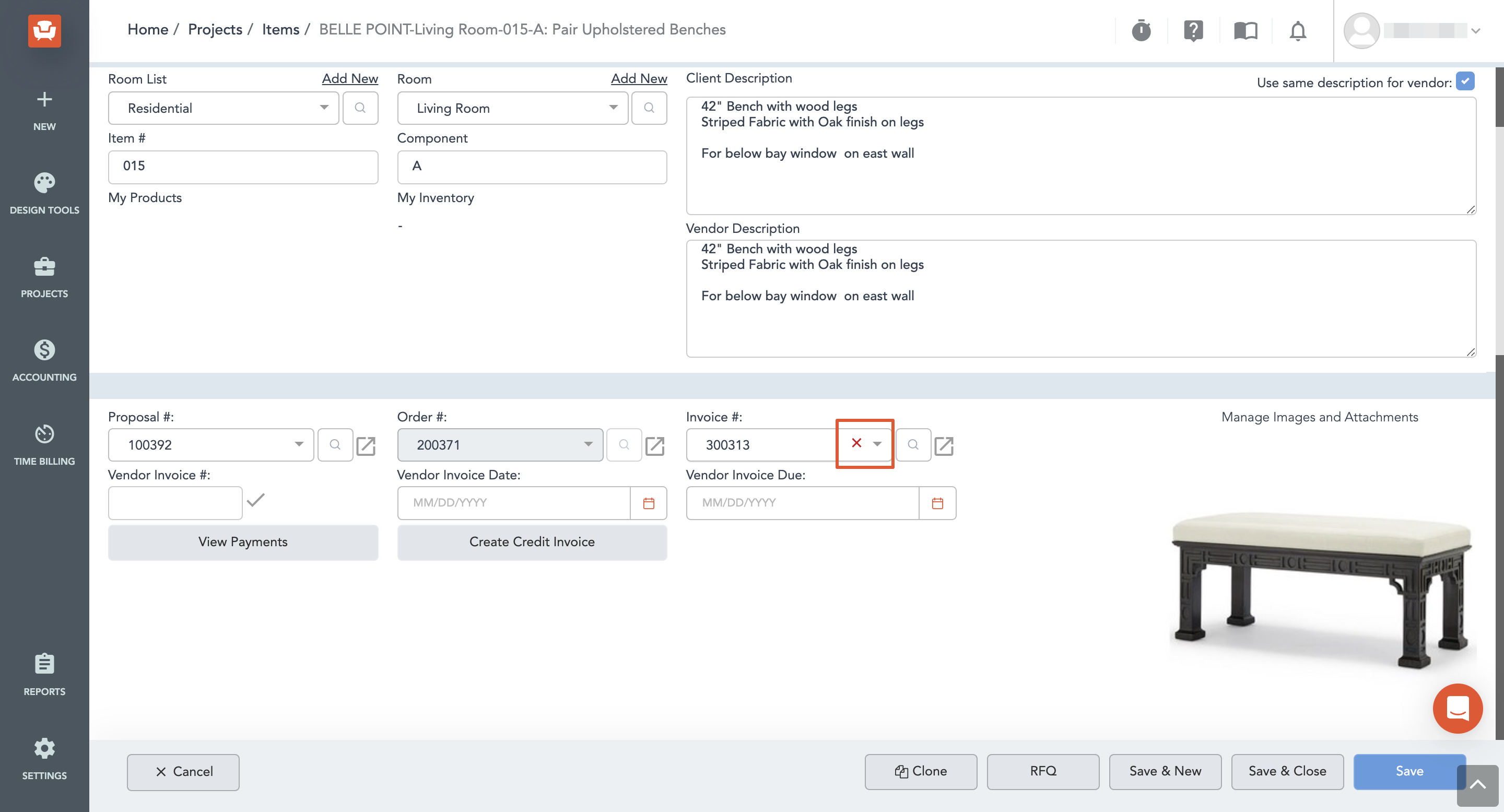Open the timer stopwatch icon
The image size is (1504, 812).
click(1141, 30)
